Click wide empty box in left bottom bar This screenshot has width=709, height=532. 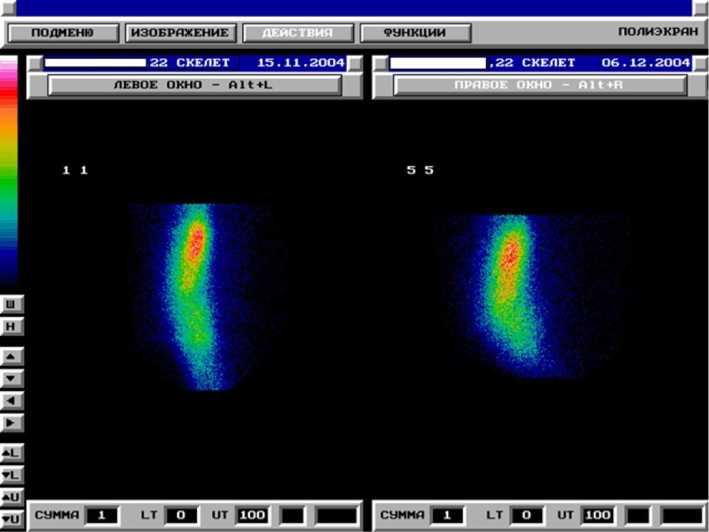336,515
